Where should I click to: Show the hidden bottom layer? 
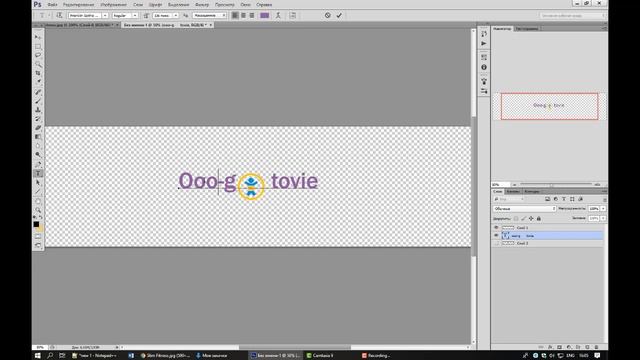pos(496,243)
